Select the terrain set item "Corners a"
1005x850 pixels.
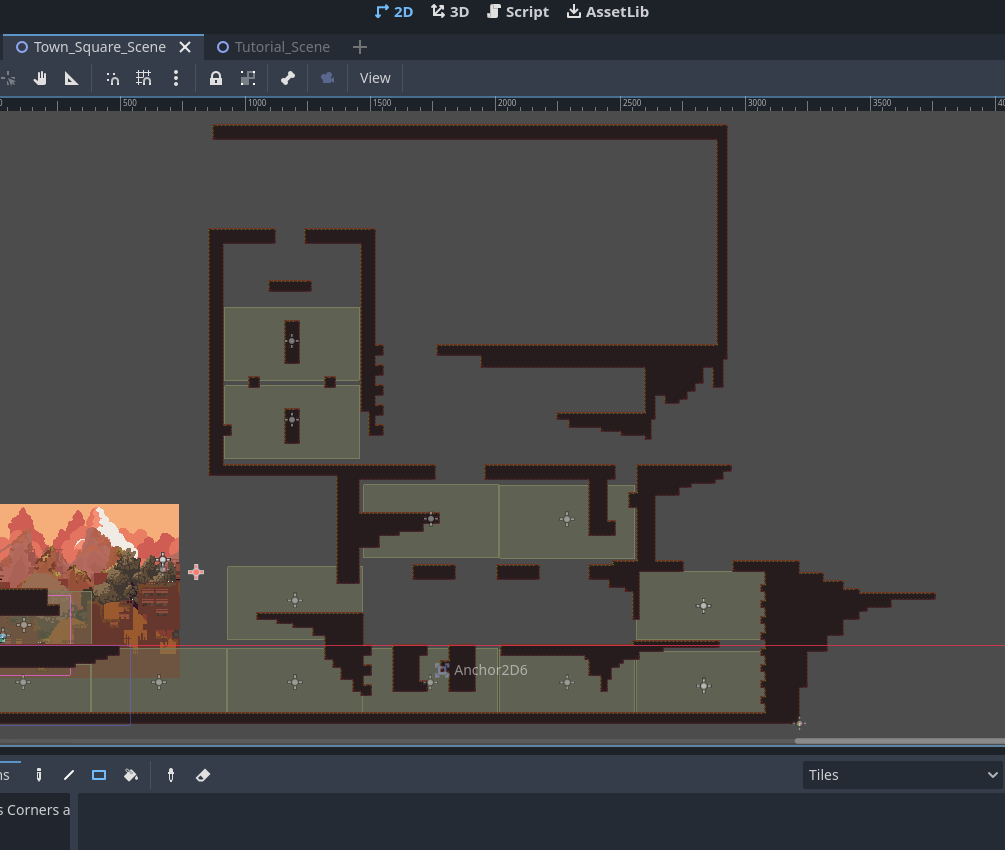pos(35,810)
